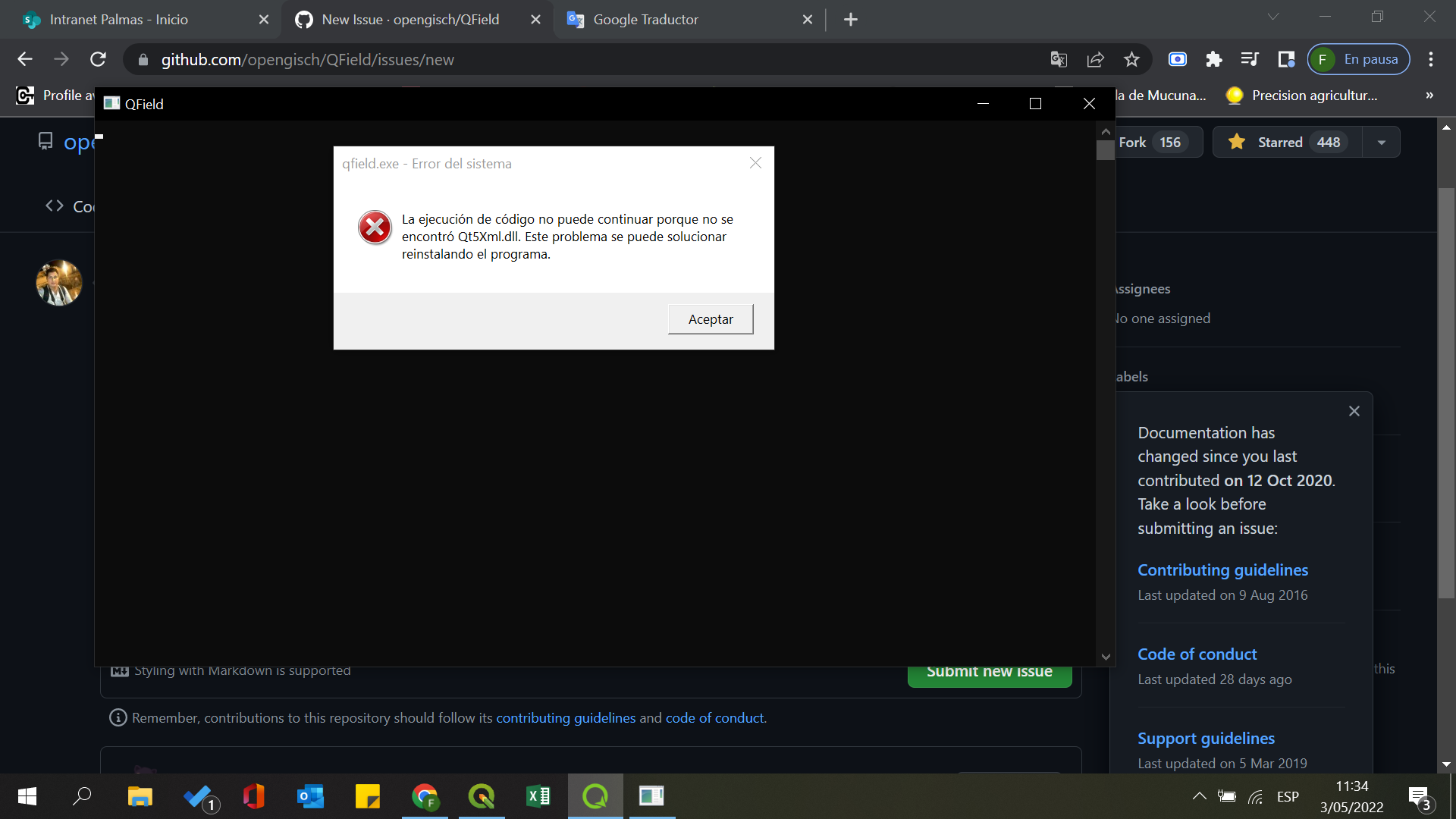Open the screen capture extension icon
This screenshot has width=1456, height=819.
point(1177,59)
